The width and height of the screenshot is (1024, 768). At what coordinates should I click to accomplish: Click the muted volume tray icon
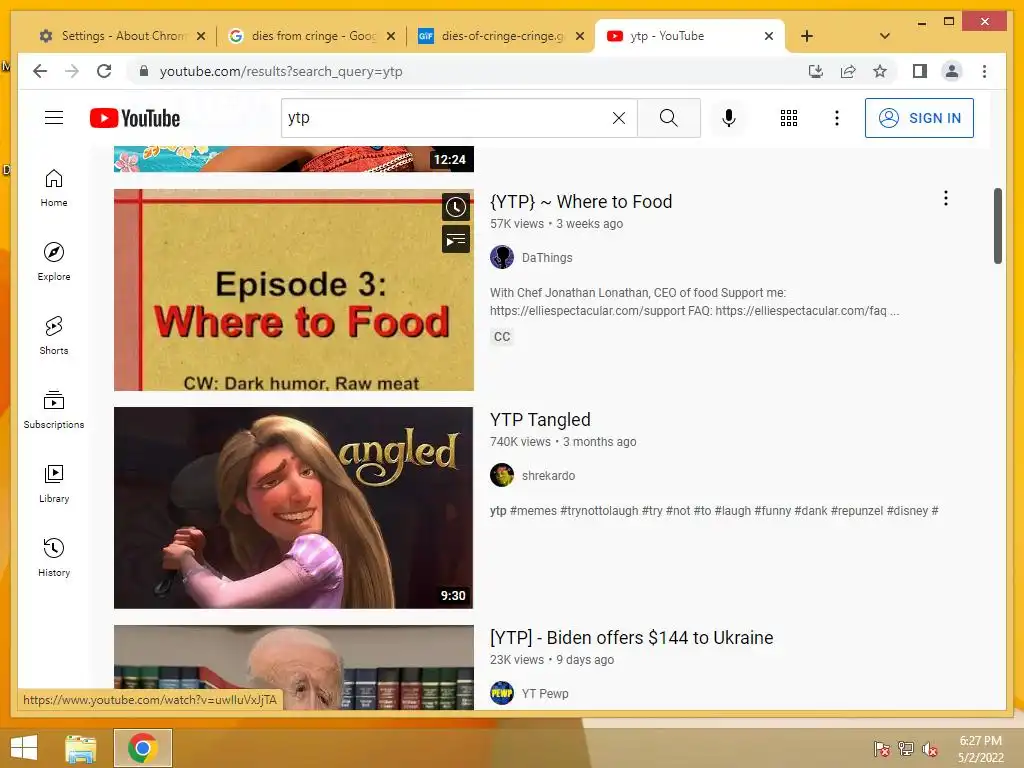pos(929,749)
